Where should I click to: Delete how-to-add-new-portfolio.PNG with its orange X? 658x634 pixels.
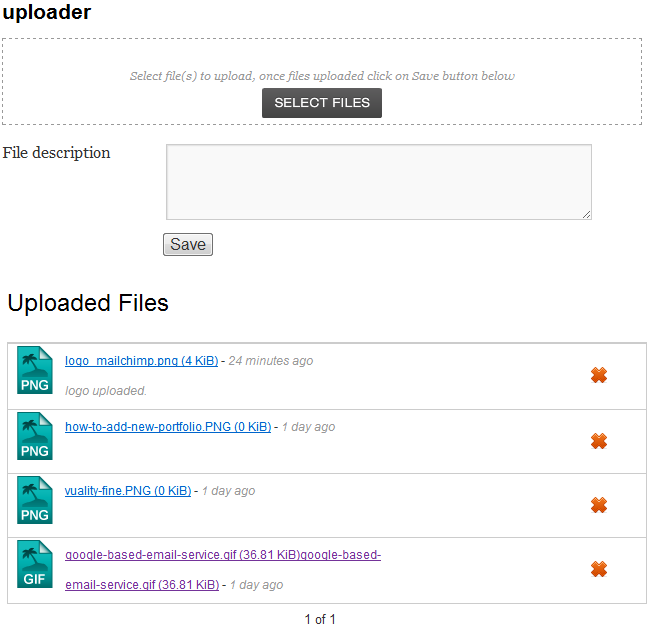tap(599, 441)
